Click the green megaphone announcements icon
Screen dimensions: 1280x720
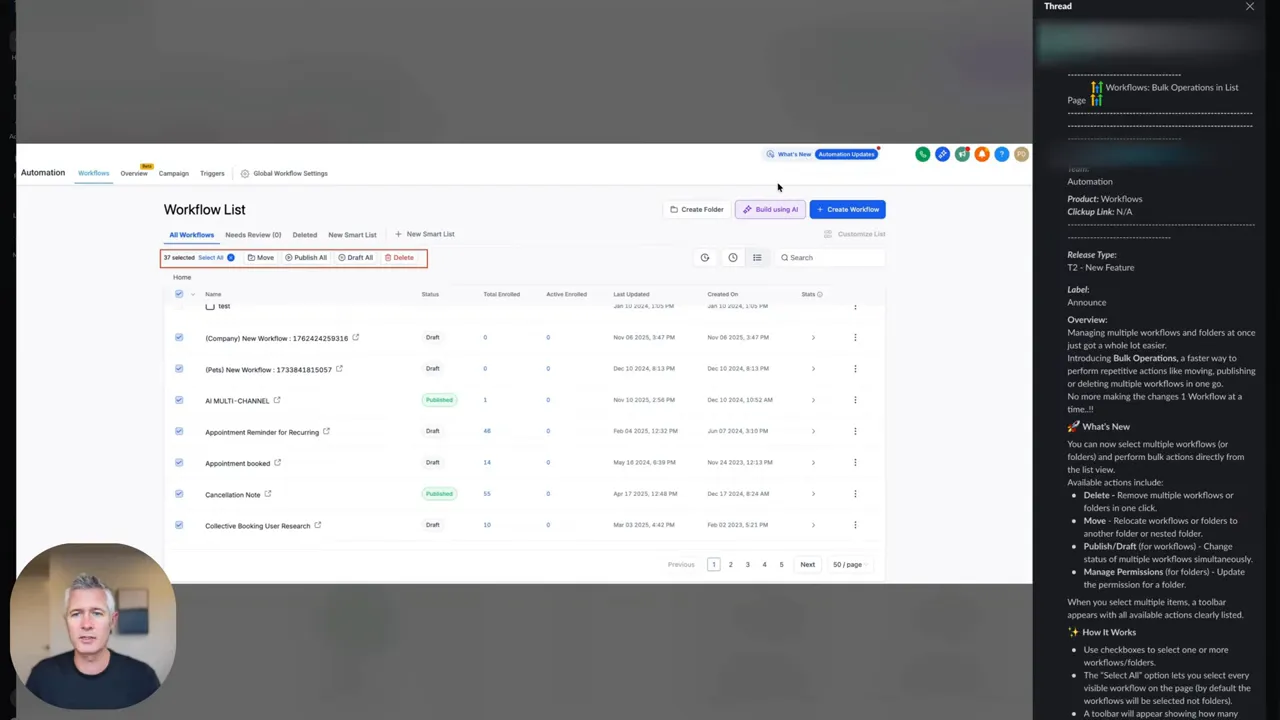[x=962, y=154]
